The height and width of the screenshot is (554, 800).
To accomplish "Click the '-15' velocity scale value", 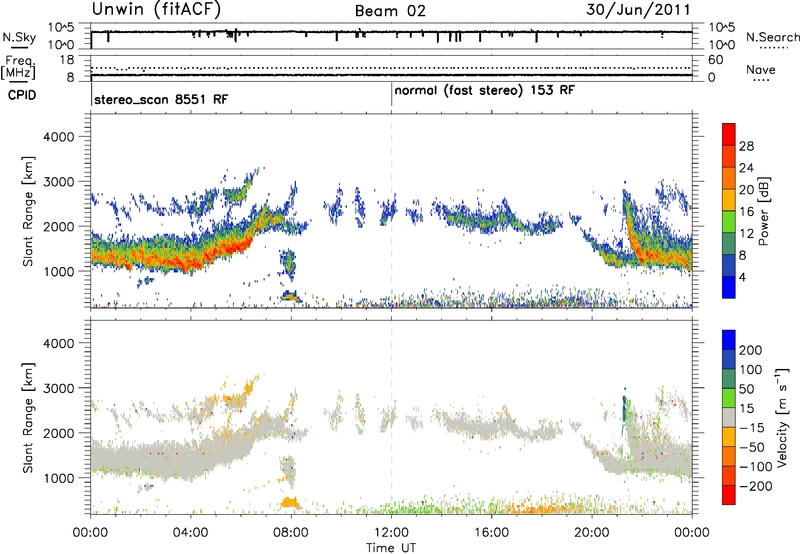I will pos(752,428).
